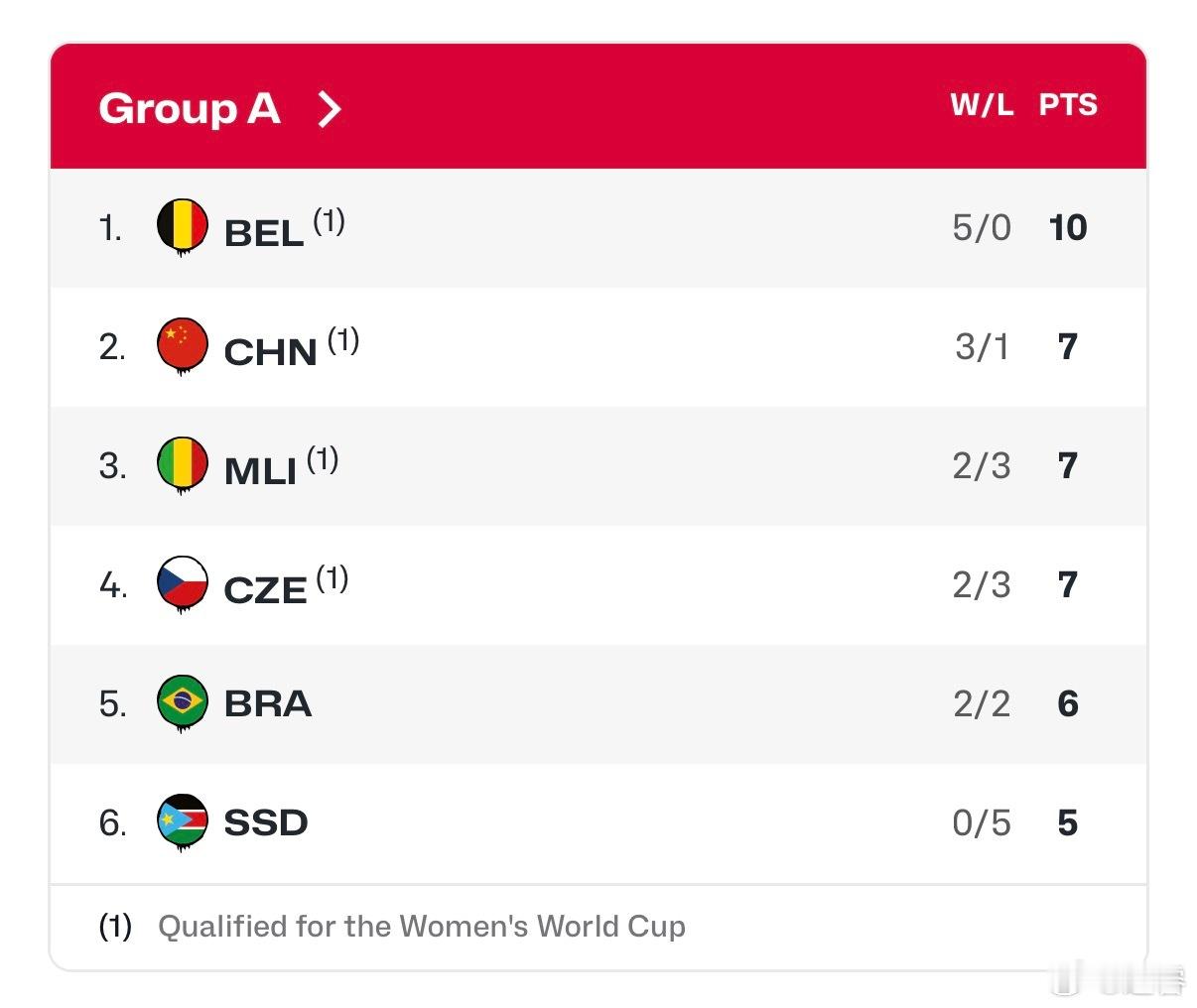Click the Mali flag icon
Viewport: 1197px width, 1008px height.
[183, 464]
